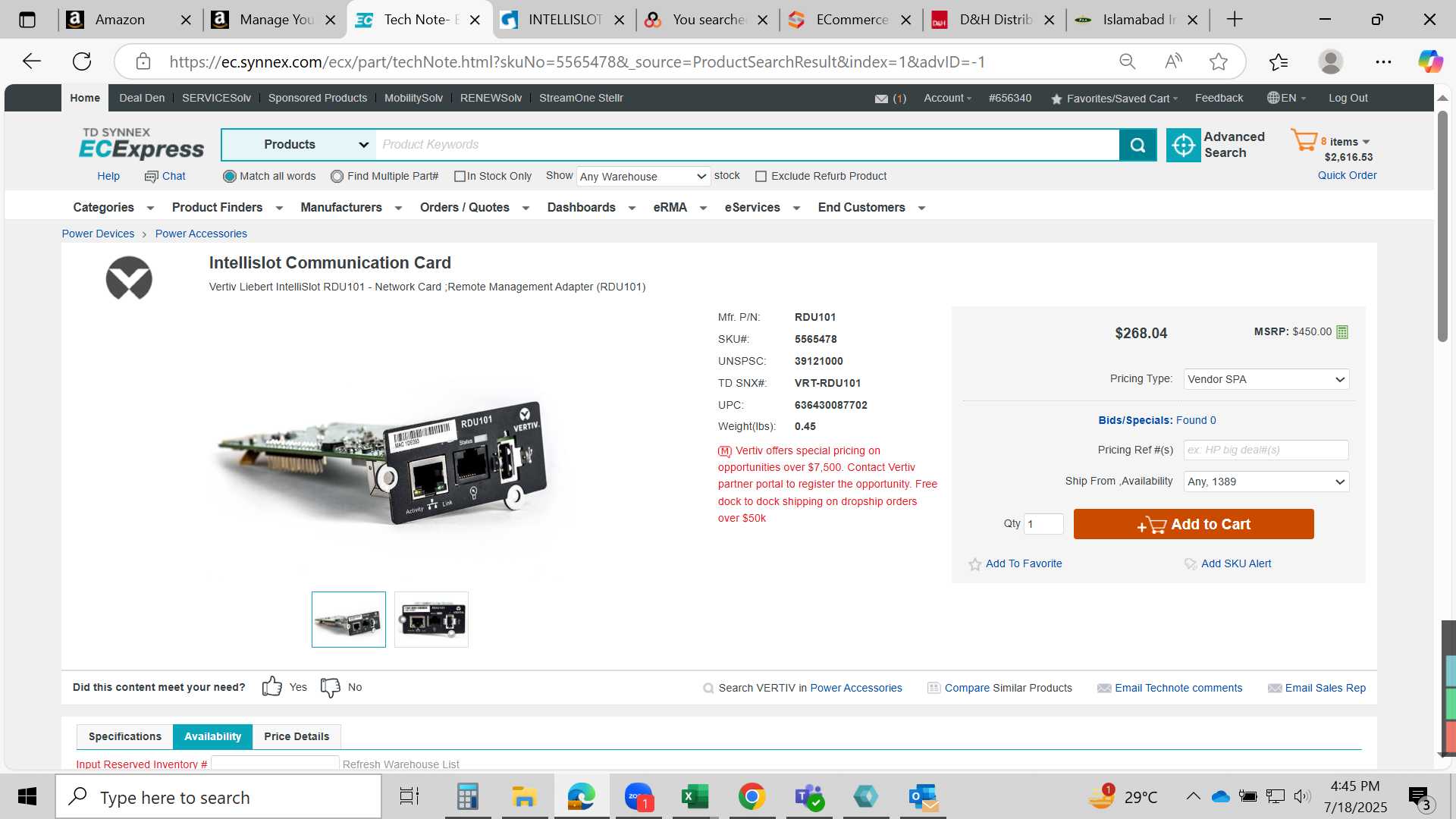
Task: Click the search magnifier button
Action: [1137, 145]
